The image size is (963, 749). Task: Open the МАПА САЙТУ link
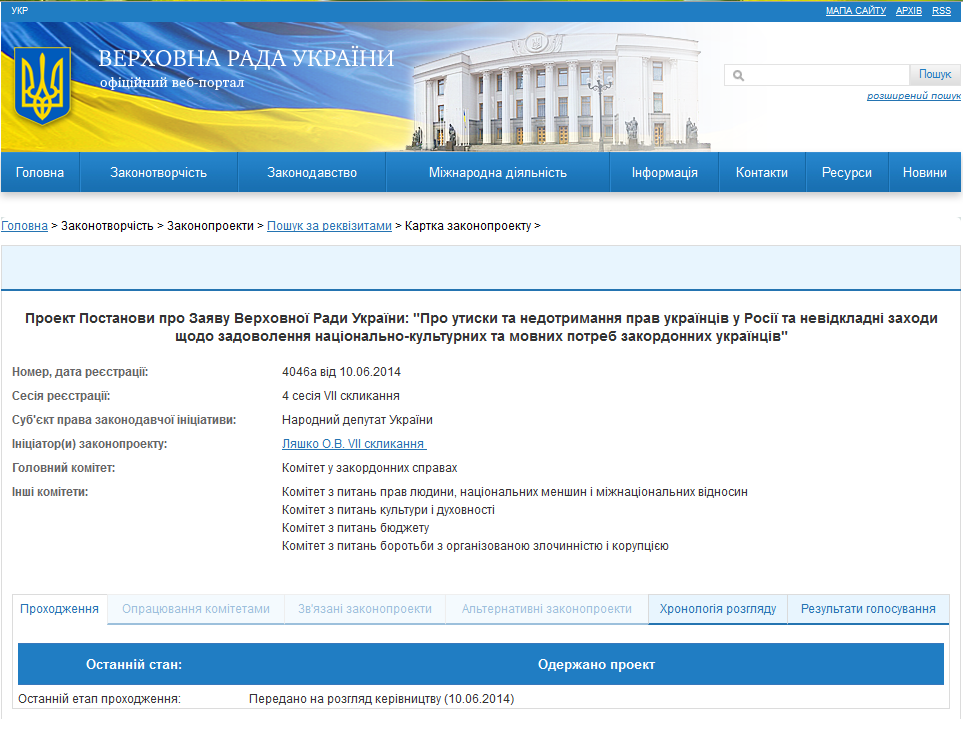coord(856,10)
